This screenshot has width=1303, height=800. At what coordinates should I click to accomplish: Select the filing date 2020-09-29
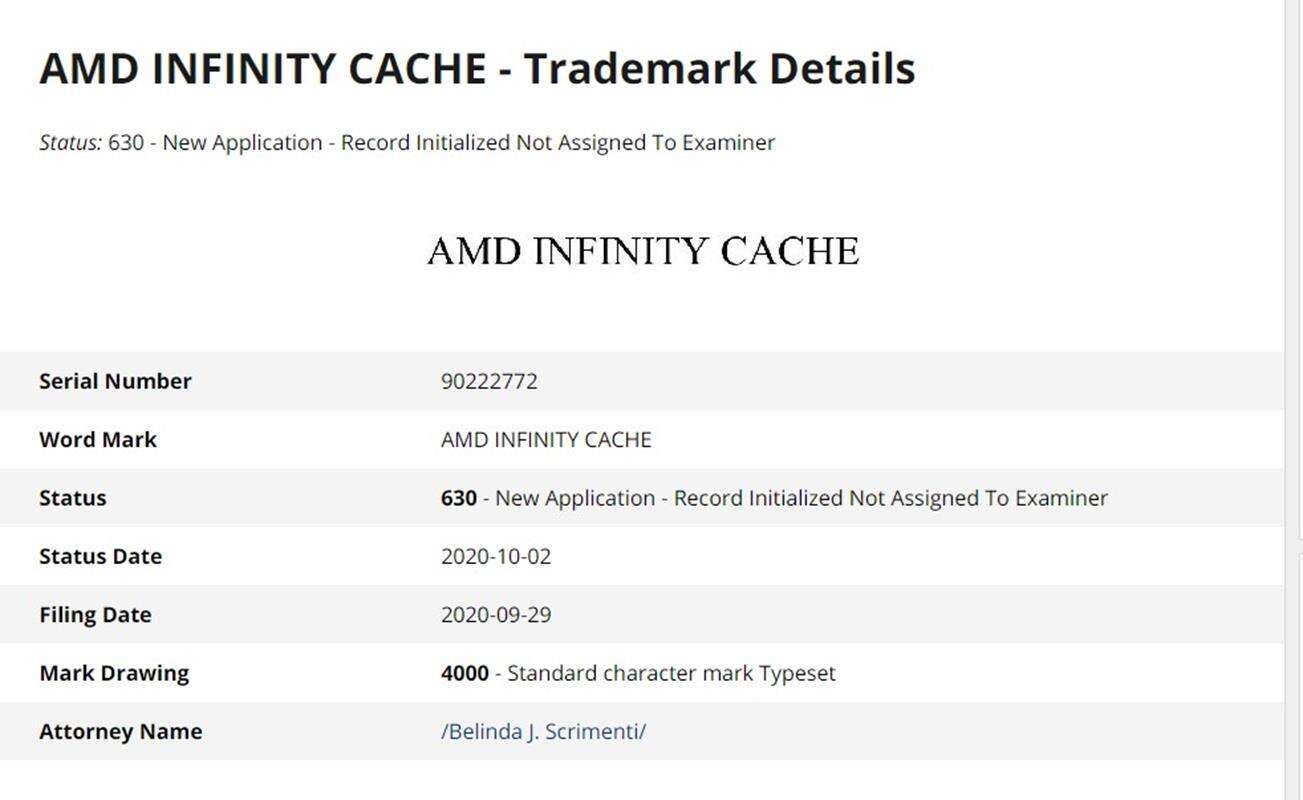tap(496, 614)
